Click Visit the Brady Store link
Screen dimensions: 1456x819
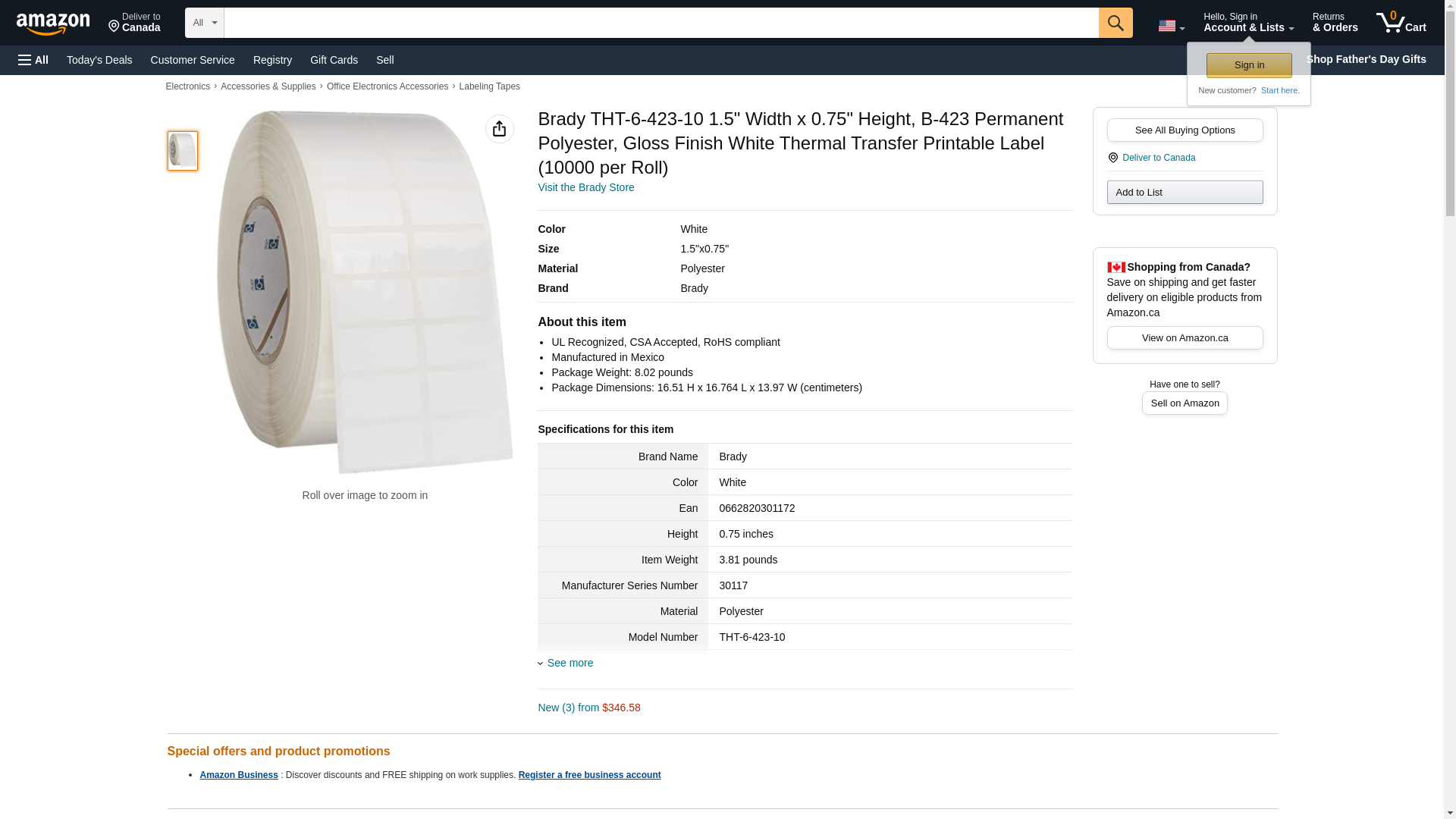coord(585,187)
